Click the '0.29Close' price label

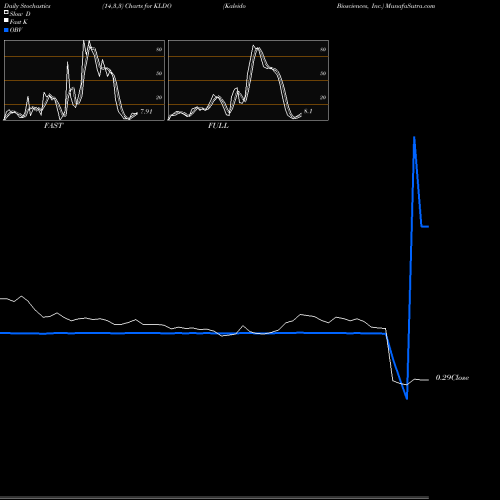coord(452,378)
